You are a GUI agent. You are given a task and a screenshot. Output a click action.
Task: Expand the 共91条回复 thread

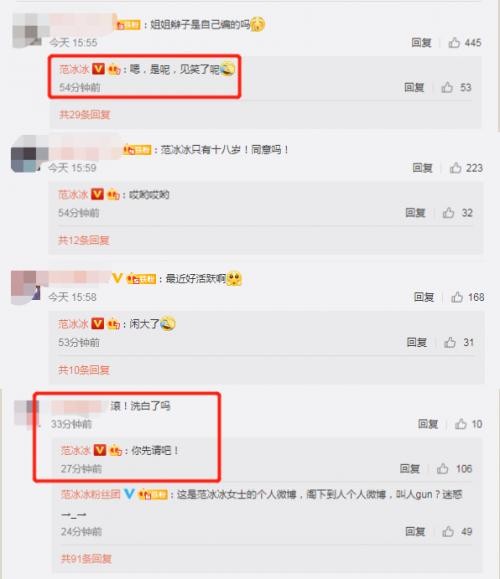[86, 559]
